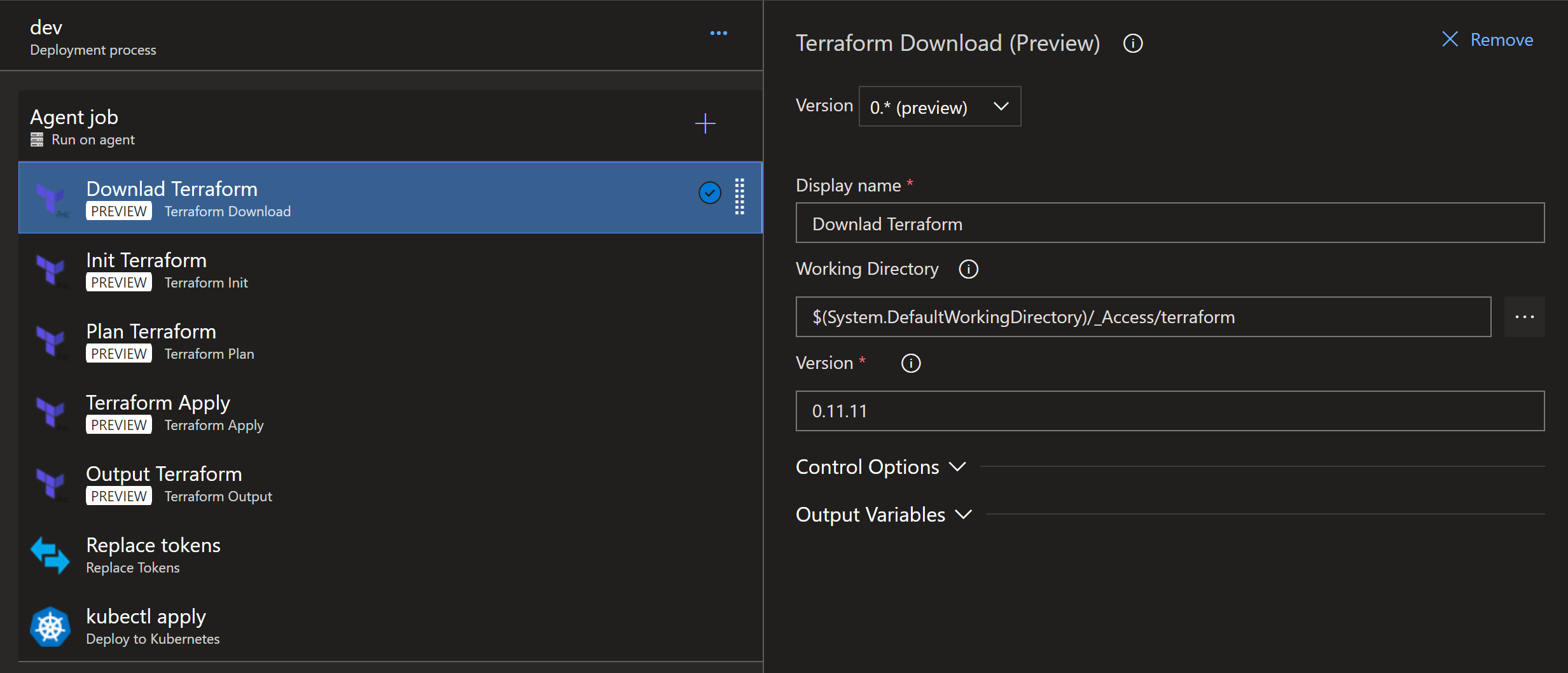Click the PREVIEW badge on Terraform Apply
Screen dimensions: 1568x673
click(119, 425)
